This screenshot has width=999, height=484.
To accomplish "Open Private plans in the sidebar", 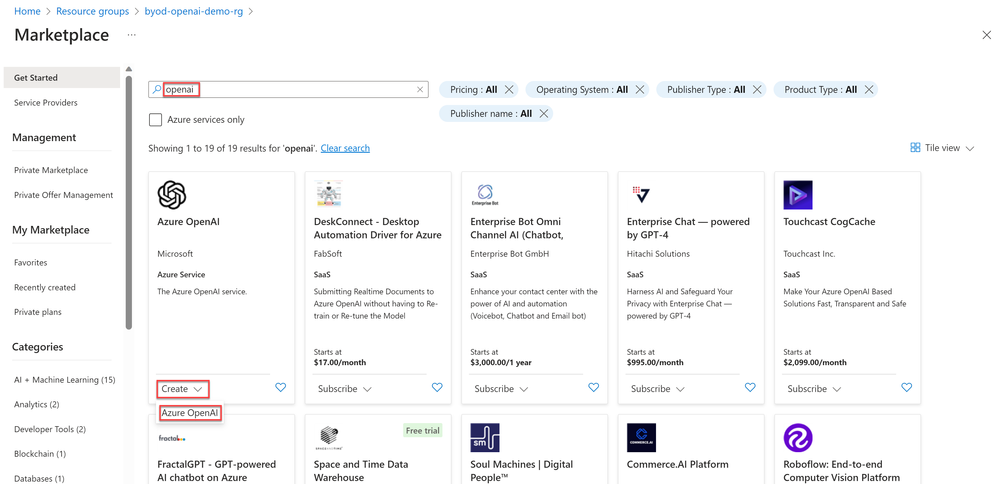I will 38,312.
